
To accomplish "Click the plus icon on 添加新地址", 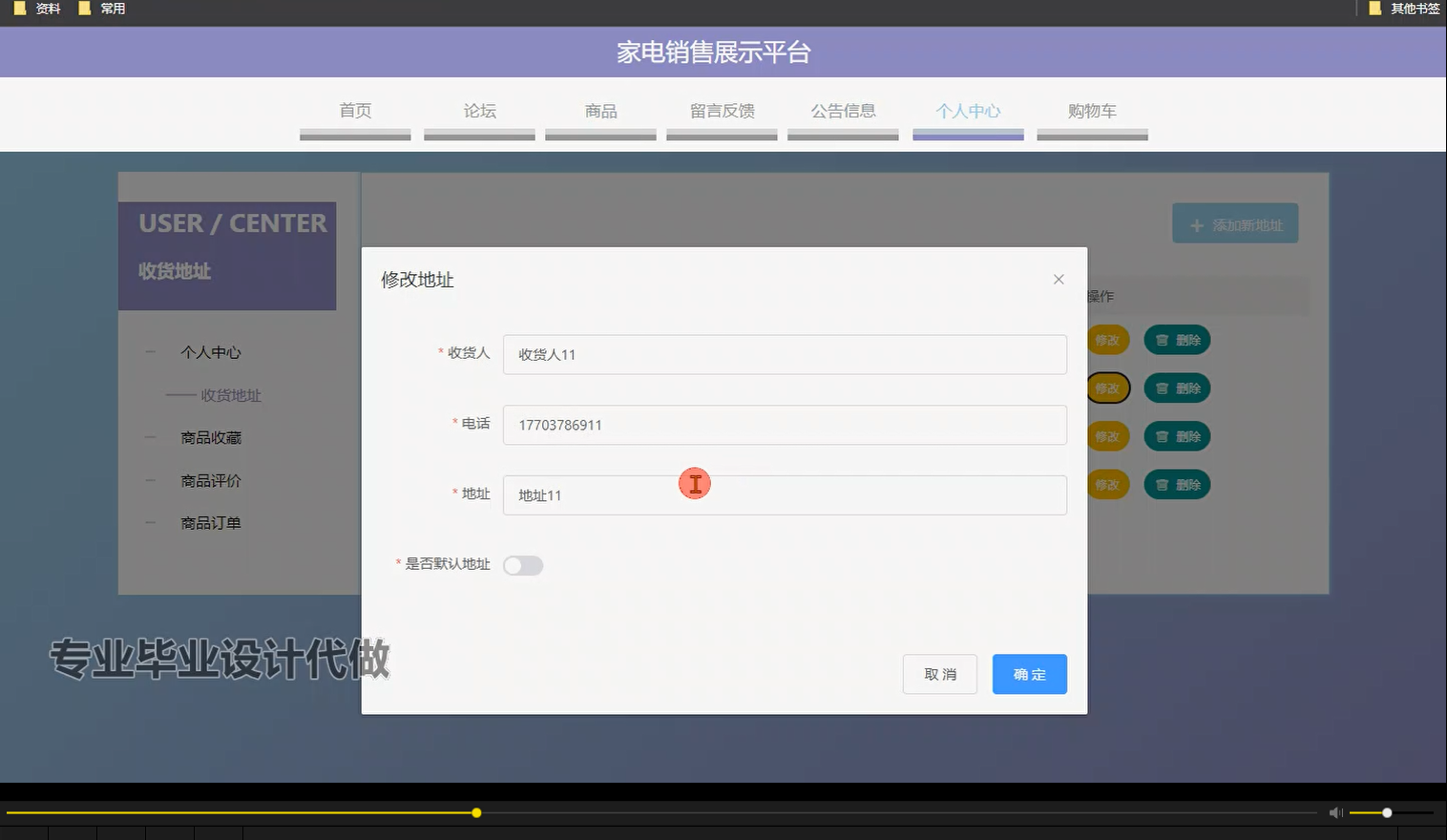I will tap(1196, 223).
